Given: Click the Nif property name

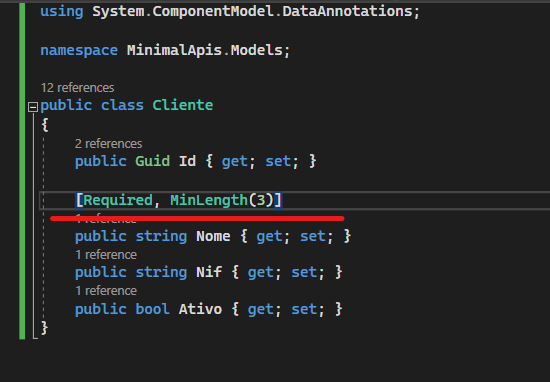Looking at the screenshot, I should pyautogui.click(x=209, y=272).
